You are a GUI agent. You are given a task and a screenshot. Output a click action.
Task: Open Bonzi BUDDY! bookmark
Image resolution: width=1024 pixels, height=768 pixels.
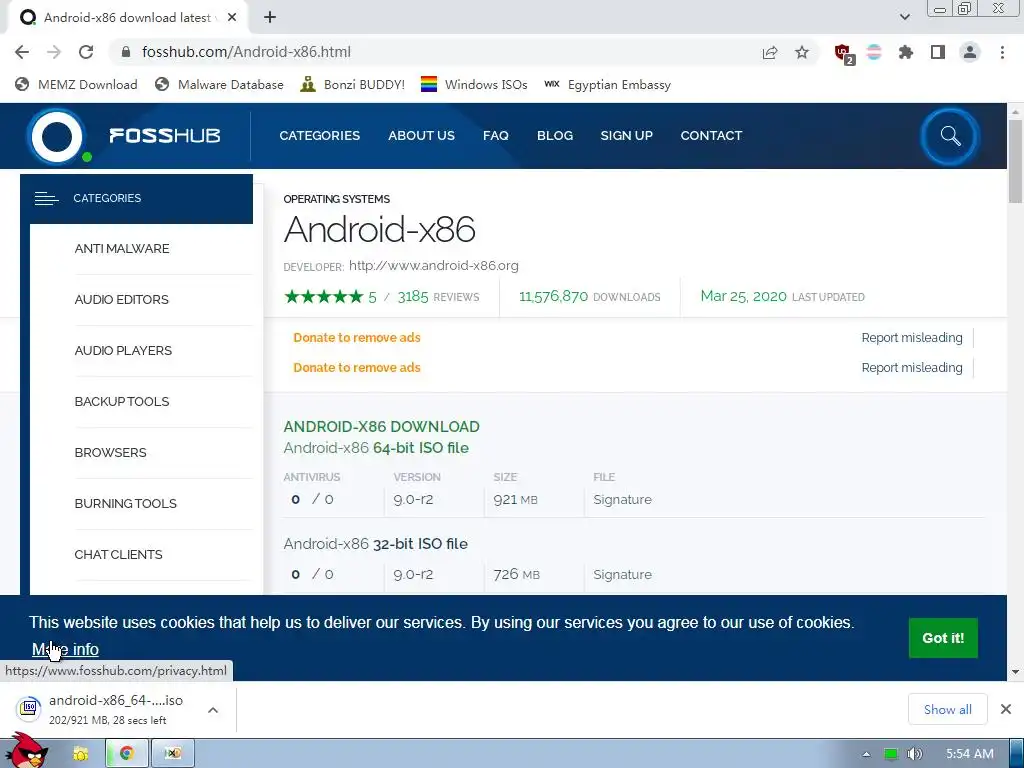coord(353,85)
